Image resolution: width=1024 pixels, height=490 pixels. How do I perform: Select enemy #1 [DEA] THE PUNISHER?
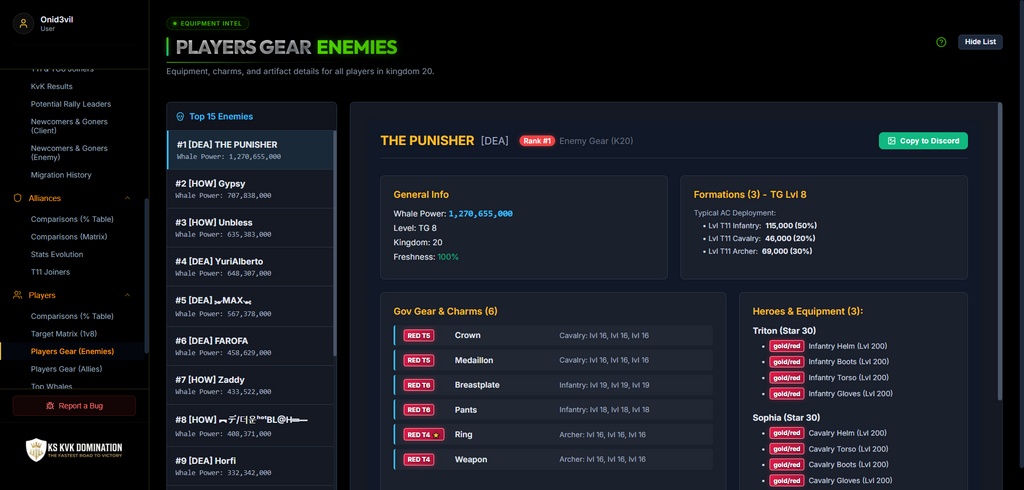[x=250, y=150]
